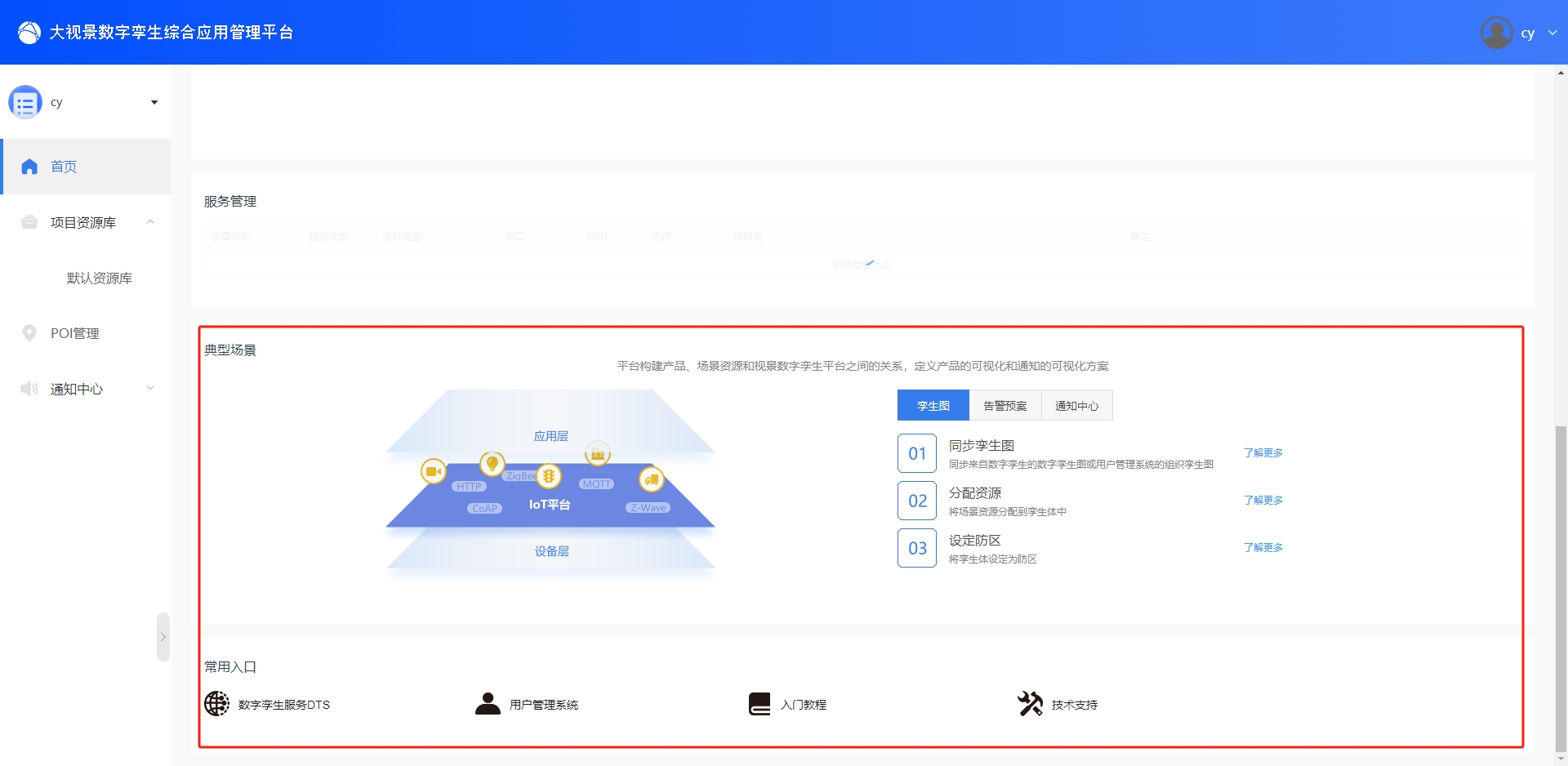Viewport: 1568px width, 766px height.
Task: Click the light bulb icon on IoT diagram
Action: (x=492, y=464)
